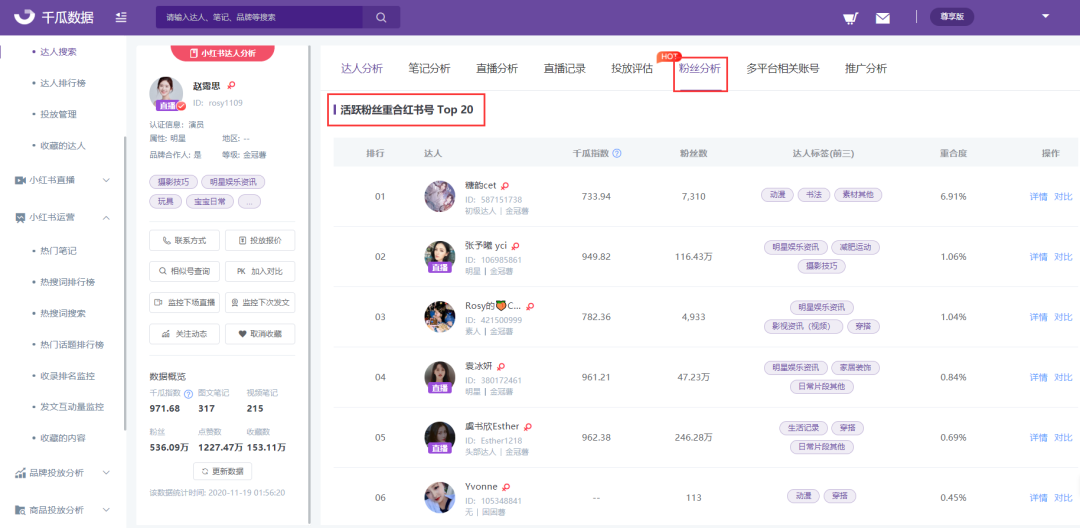Collapse the sidebar with the menu icon

point(121,17)
